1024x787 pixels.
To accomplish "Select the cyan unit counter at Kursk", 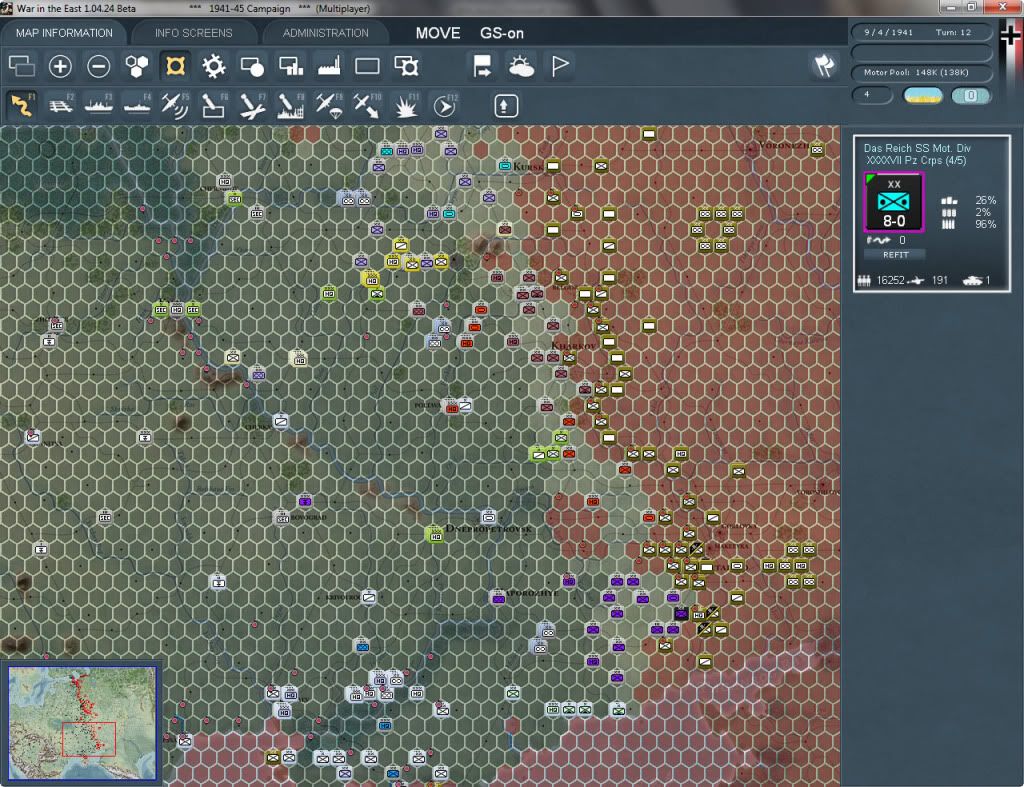I will click(x=505, y=166).
